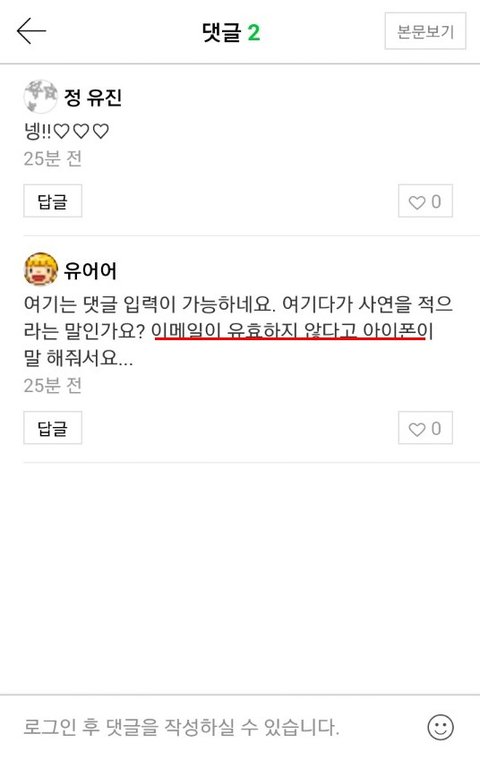
Task: Tap the 댓글 header title
Action: click(x=222, y=32)
